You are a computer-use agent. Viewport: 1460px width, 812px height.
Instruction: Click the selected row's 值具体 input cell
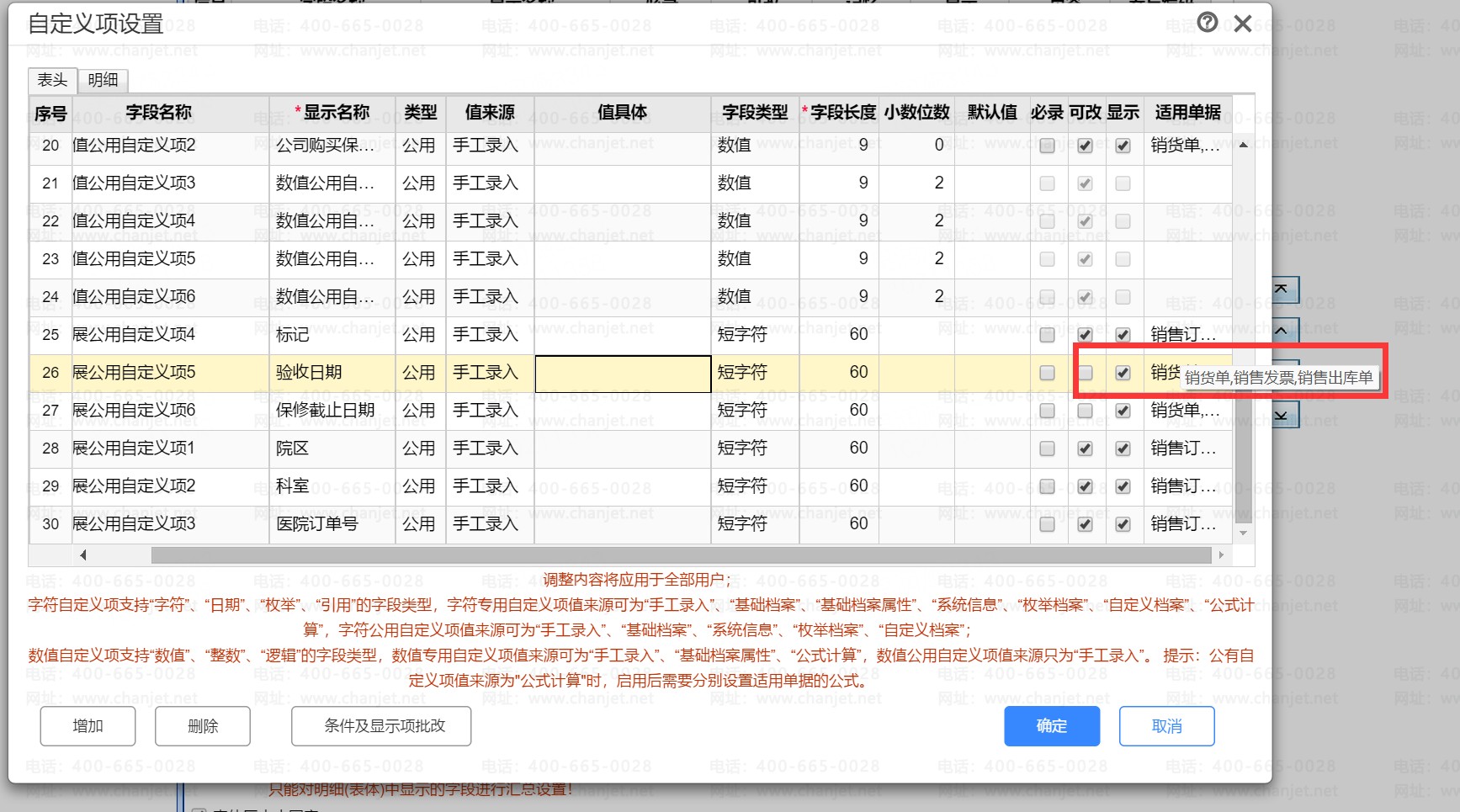pos(623,374)
